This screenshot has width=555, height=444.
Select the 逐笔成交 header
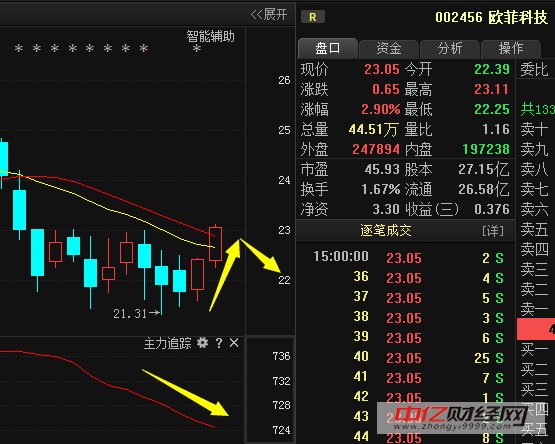point(386,230)
